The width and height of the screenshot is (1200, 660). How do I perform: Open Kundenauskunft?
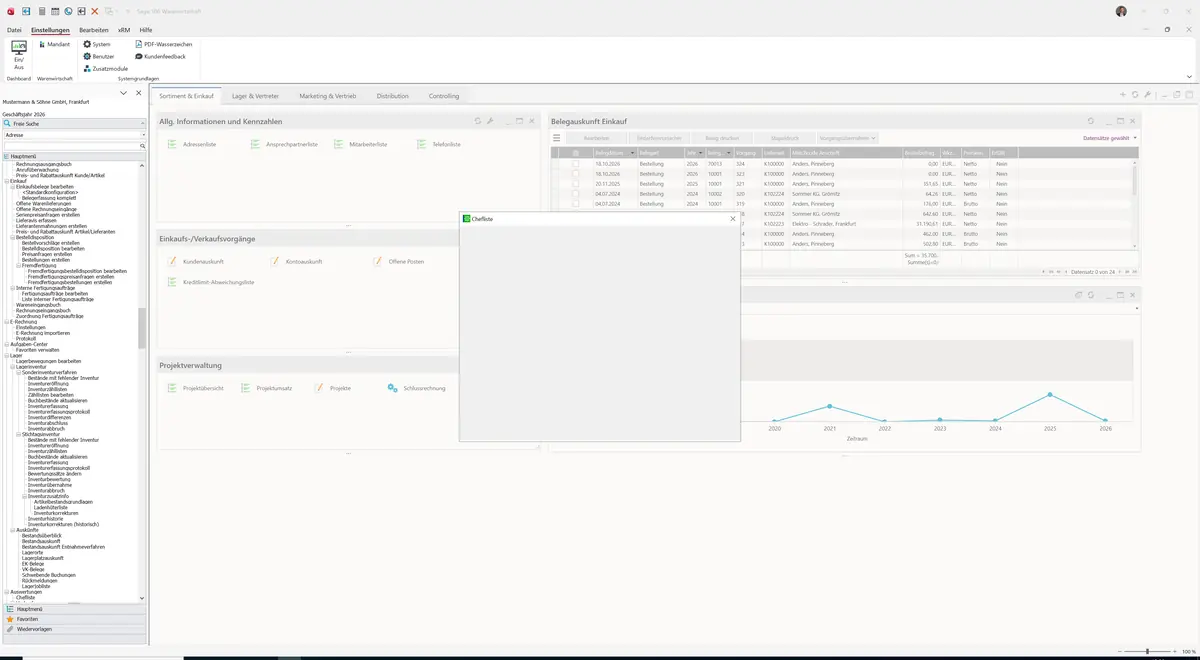196,261
